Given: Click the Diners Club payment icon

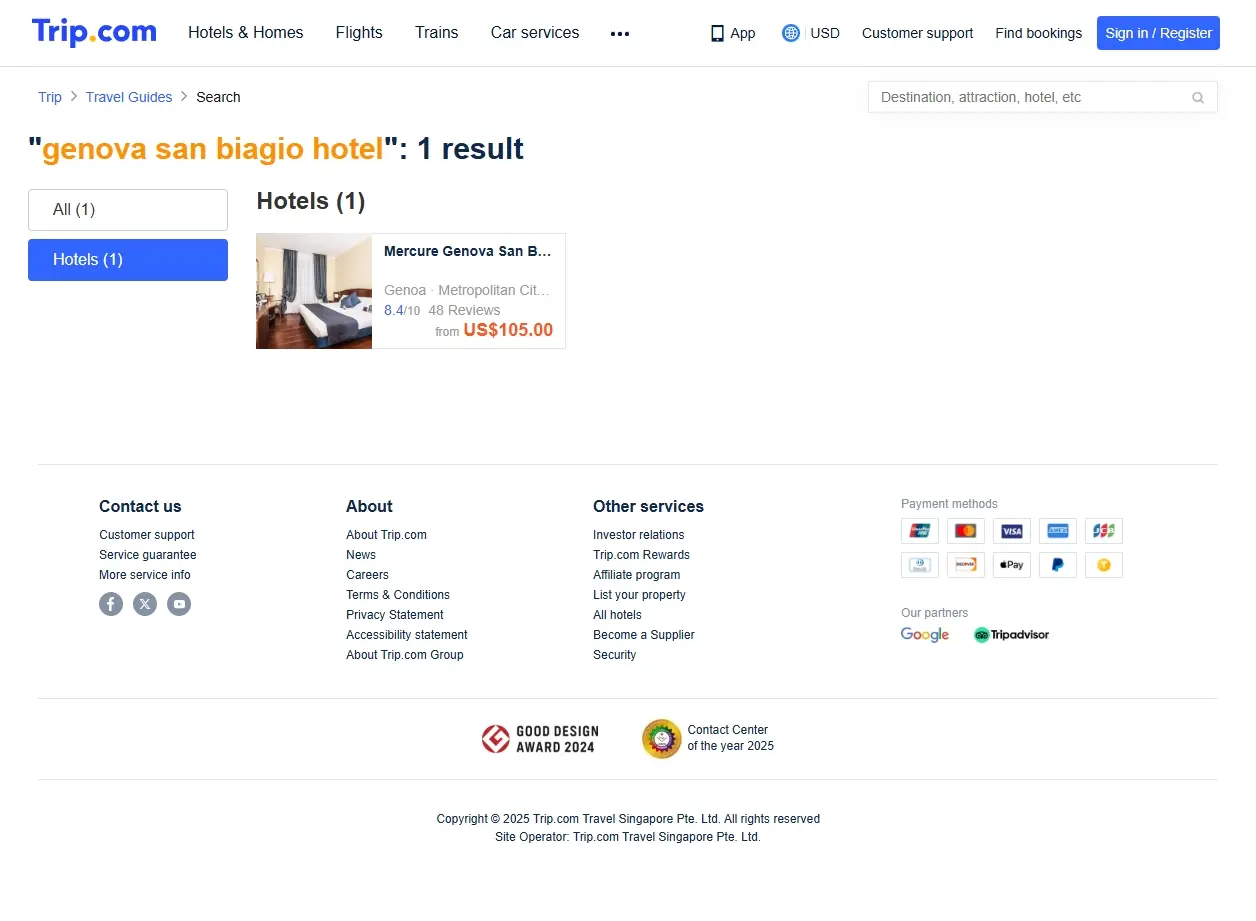Looking at the screenshot, I should (x=920, y=565).
